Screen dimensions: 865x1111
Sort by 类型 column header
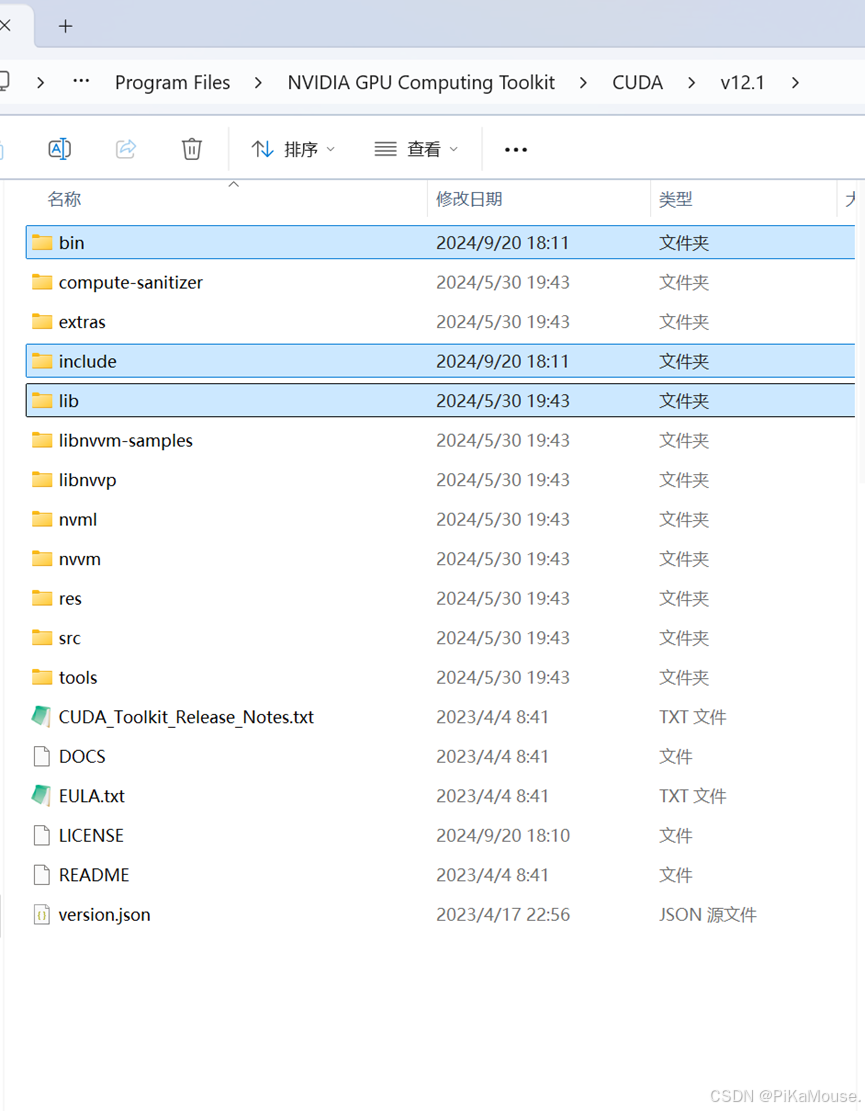click(x=675, y=199)
